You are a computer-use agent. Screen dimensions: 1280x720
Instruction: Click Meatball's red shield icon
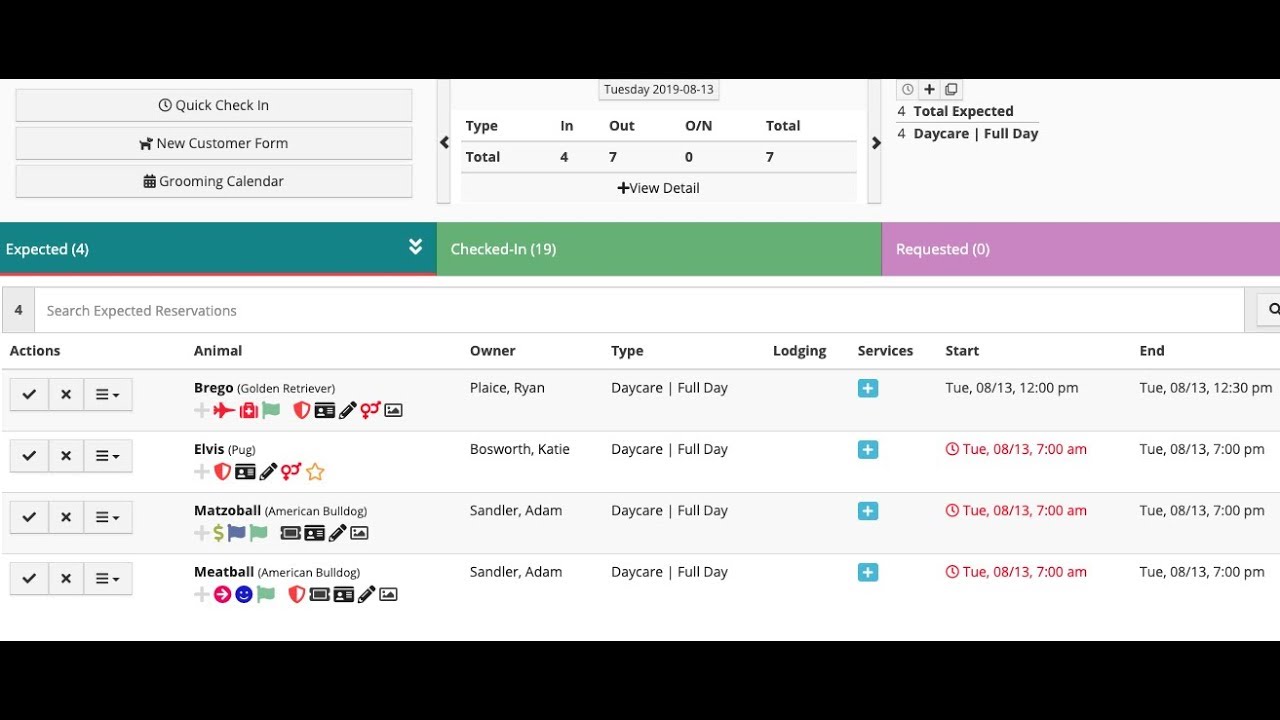coord(296,594)
